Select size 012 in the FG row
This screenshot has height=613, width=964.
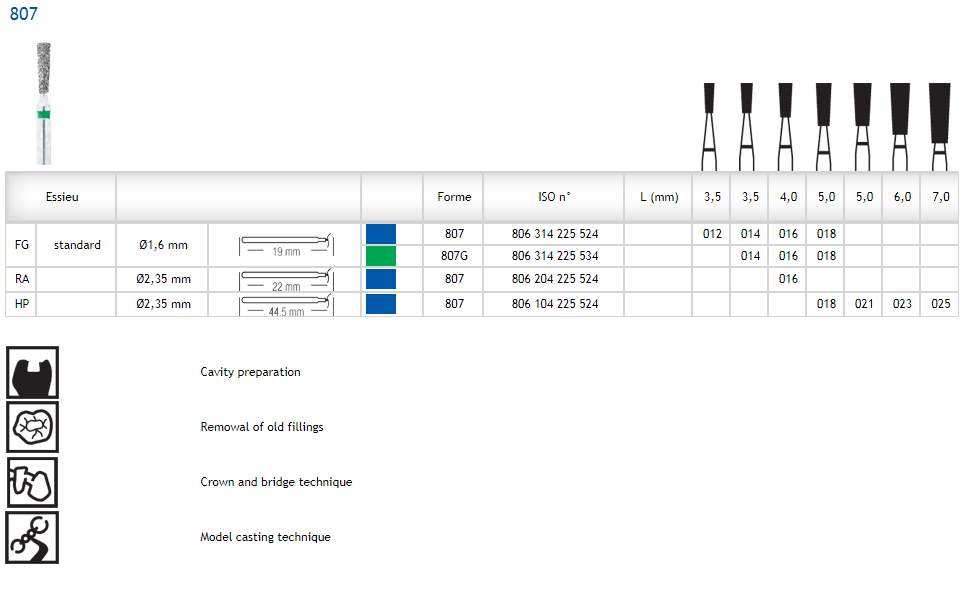pos(711,234)
